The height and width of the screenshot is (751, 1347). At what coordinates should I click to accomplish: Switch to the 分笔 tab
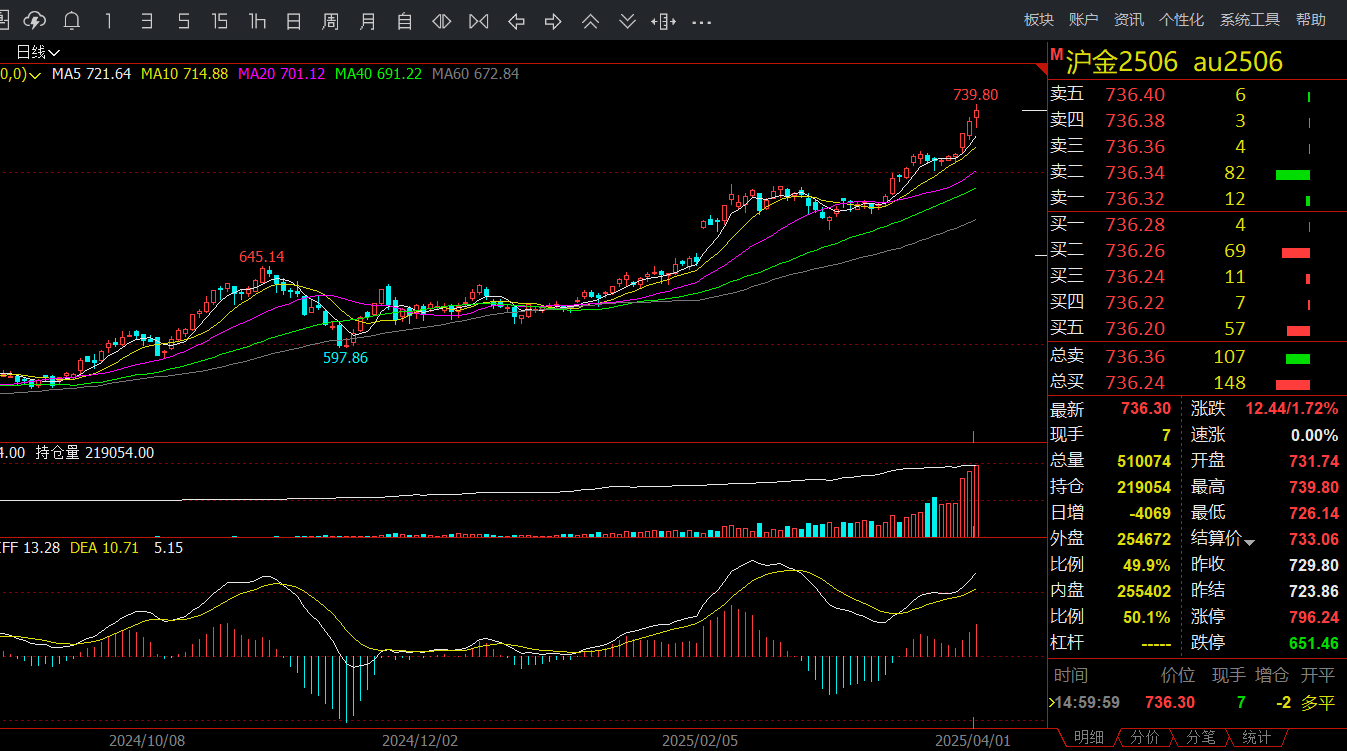(x=1201, y=737)
